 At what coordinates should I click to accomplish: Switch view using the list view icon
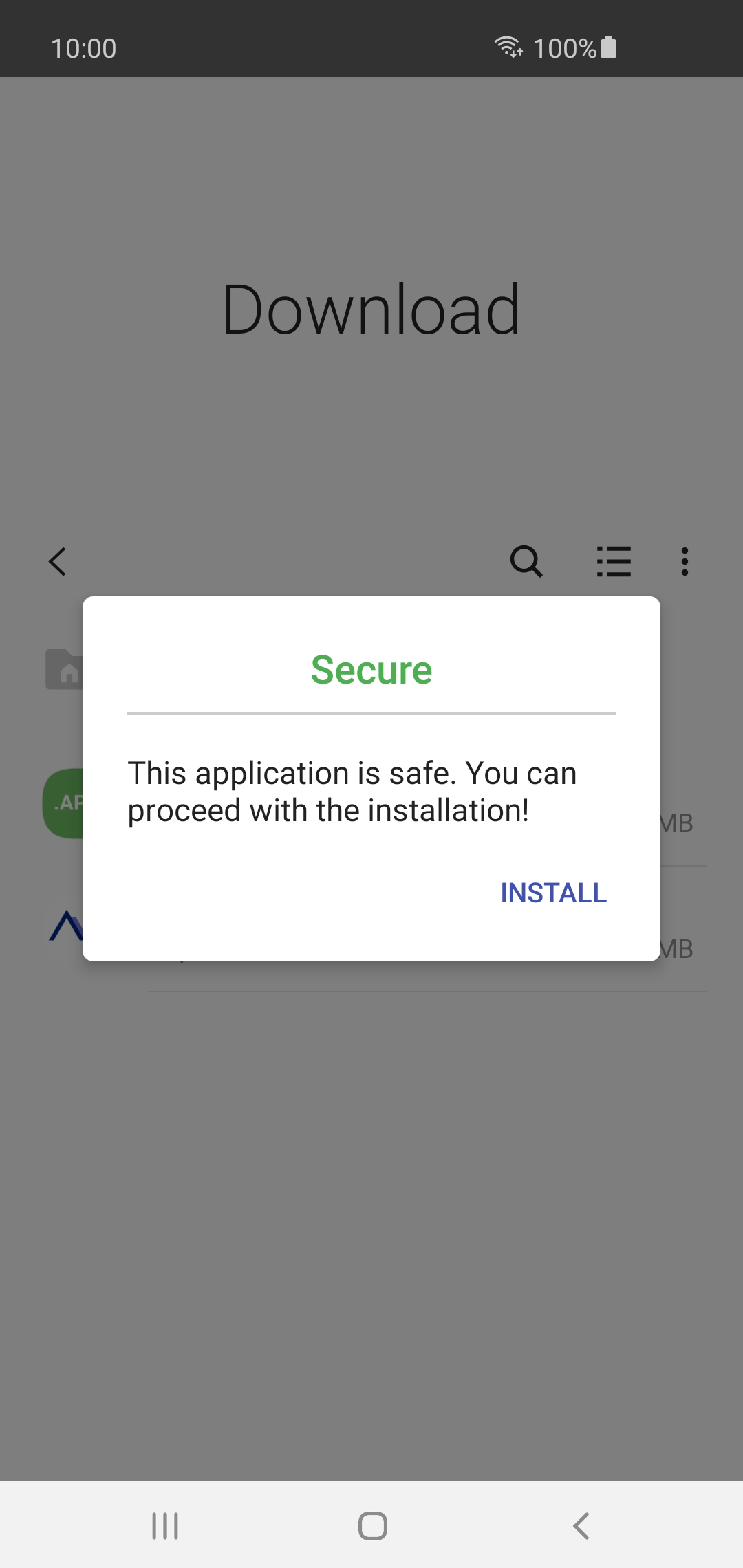(x=614, y=561)
